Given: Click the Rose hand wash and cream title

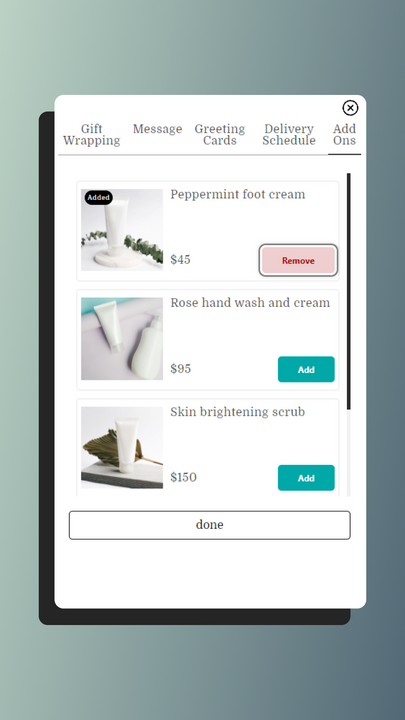Looking at the screenshot, I should (250, 303).
